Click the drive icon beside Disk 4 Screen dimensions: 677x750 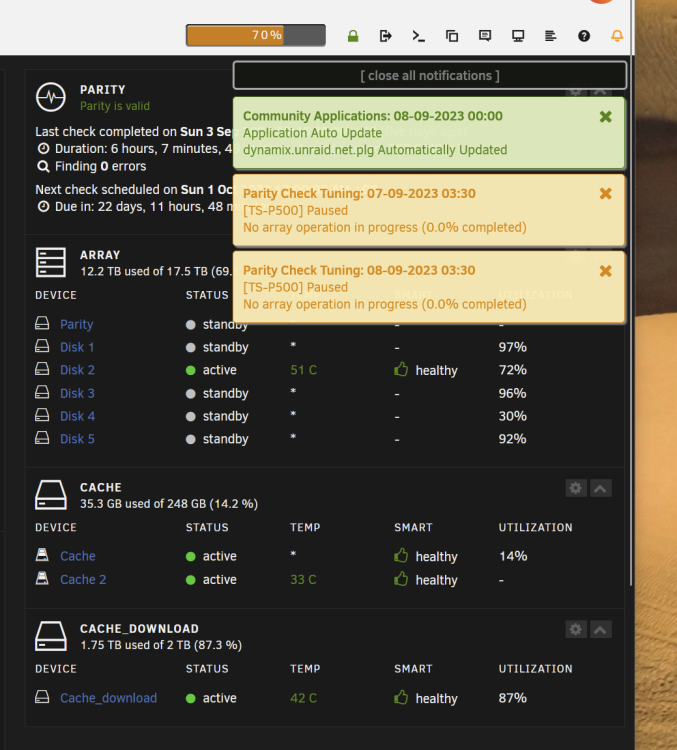[x=42, y=415]
